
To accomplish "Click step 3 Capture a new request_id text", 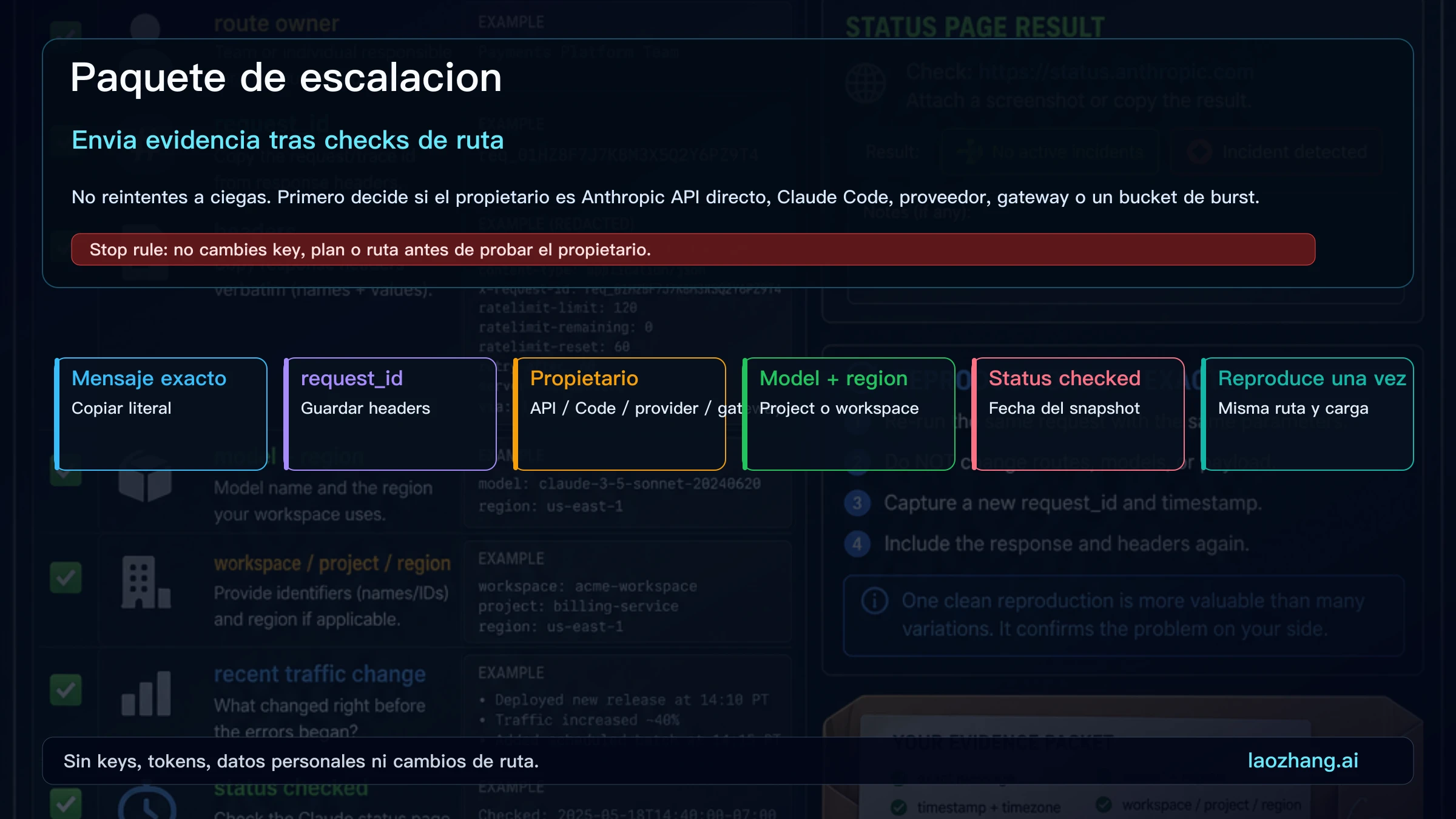I will (1073, 503).
